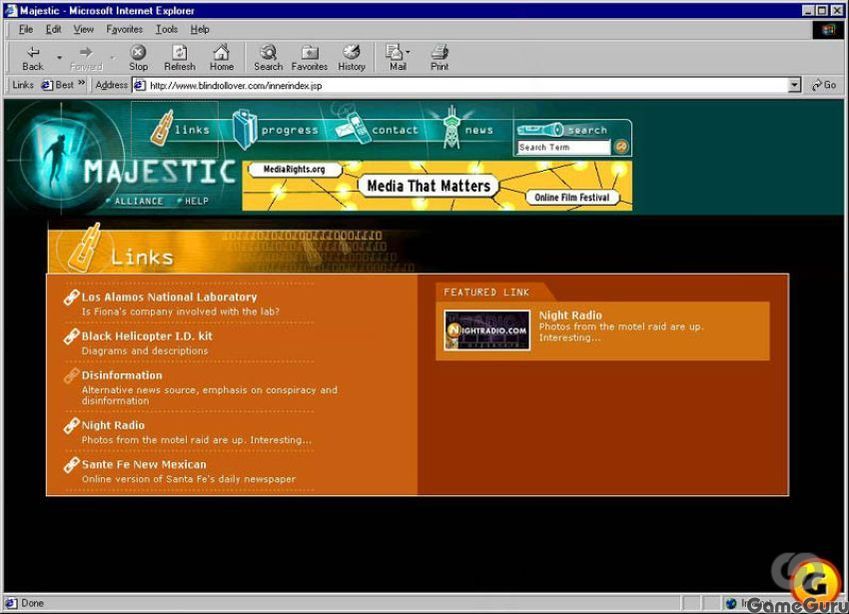Show the browser History pane
Viewport: 849px width, 614px height.
coord(351,58)
